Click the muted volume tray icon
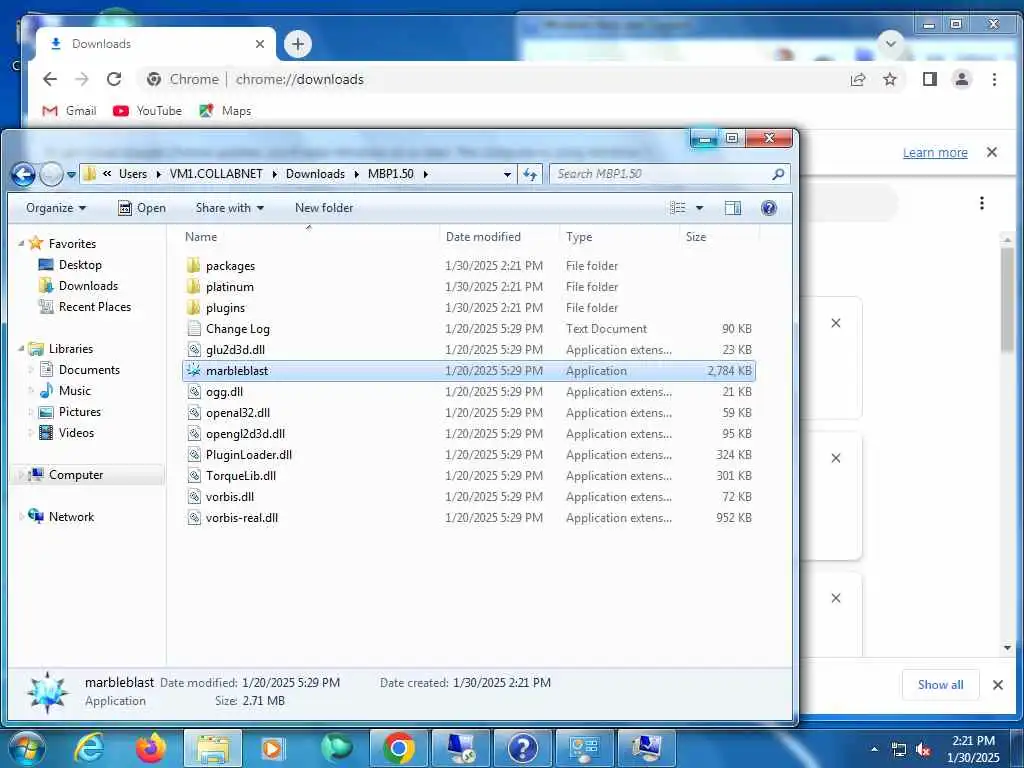 (x=923, y=750)
